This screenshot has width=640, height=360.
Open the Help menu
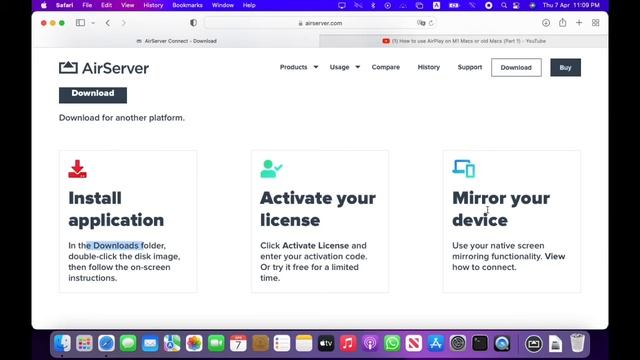pyautogui.click(x=249, y=5)
